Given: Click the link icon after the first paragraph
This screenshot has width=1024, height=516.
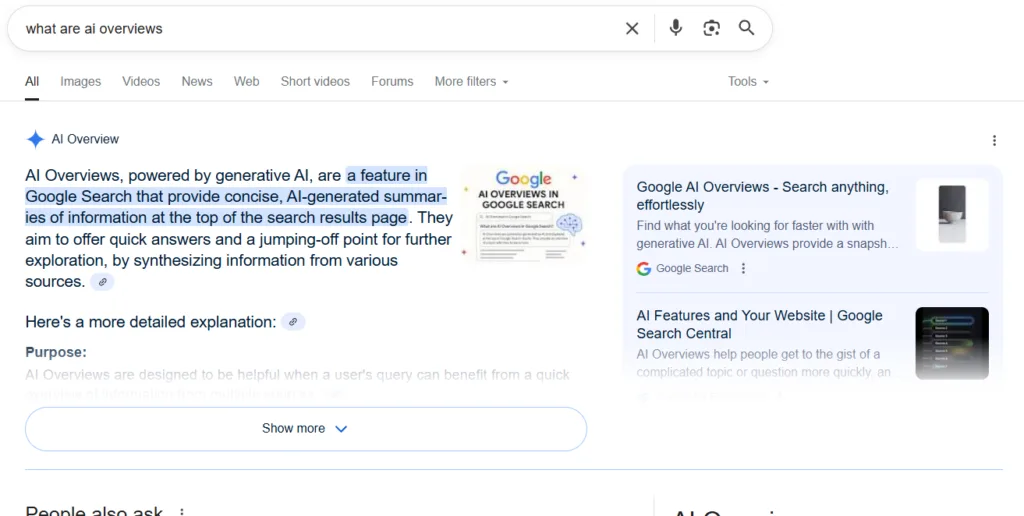Looking at the screenshot, I should coord(102,282).
